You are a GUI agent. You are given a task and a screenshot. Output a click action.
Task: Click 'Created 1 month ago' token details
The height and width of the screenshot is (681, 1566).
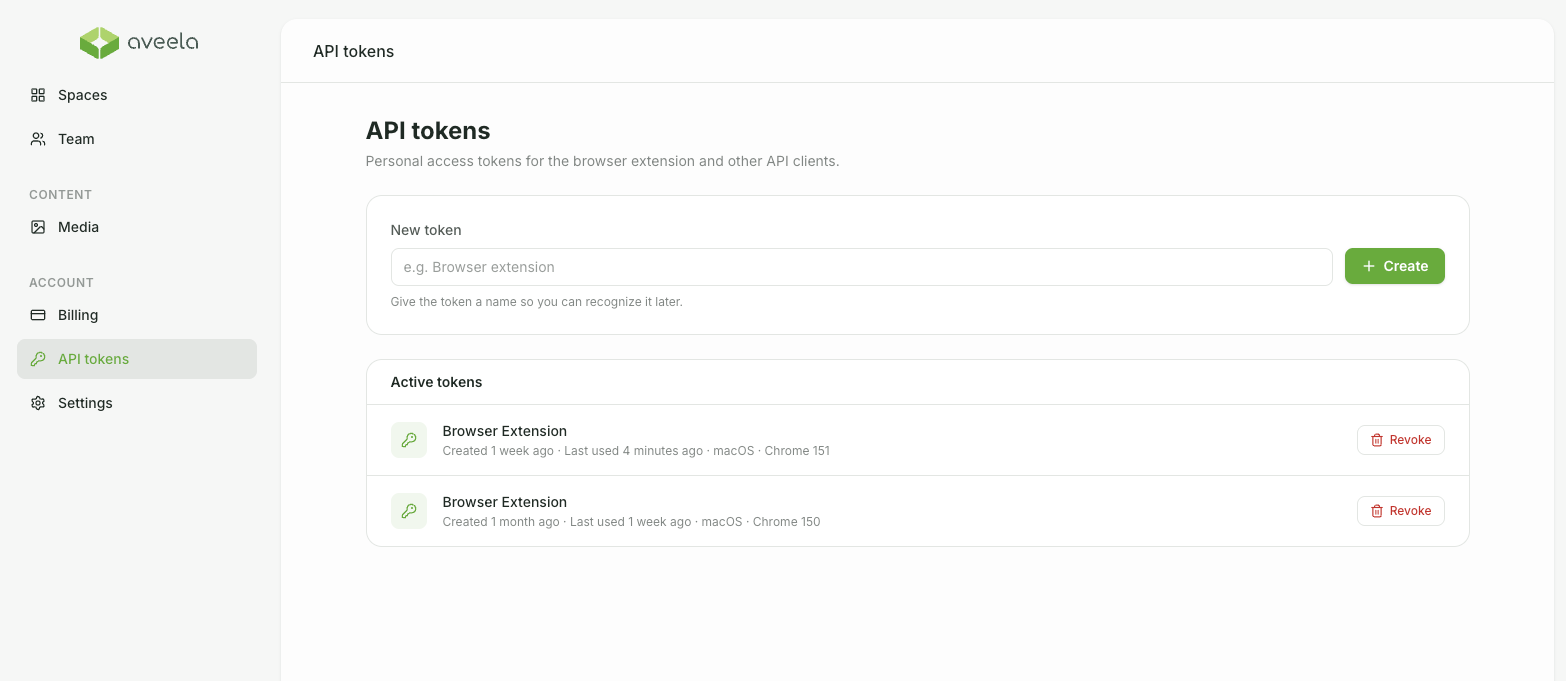(x=632, y=522)
